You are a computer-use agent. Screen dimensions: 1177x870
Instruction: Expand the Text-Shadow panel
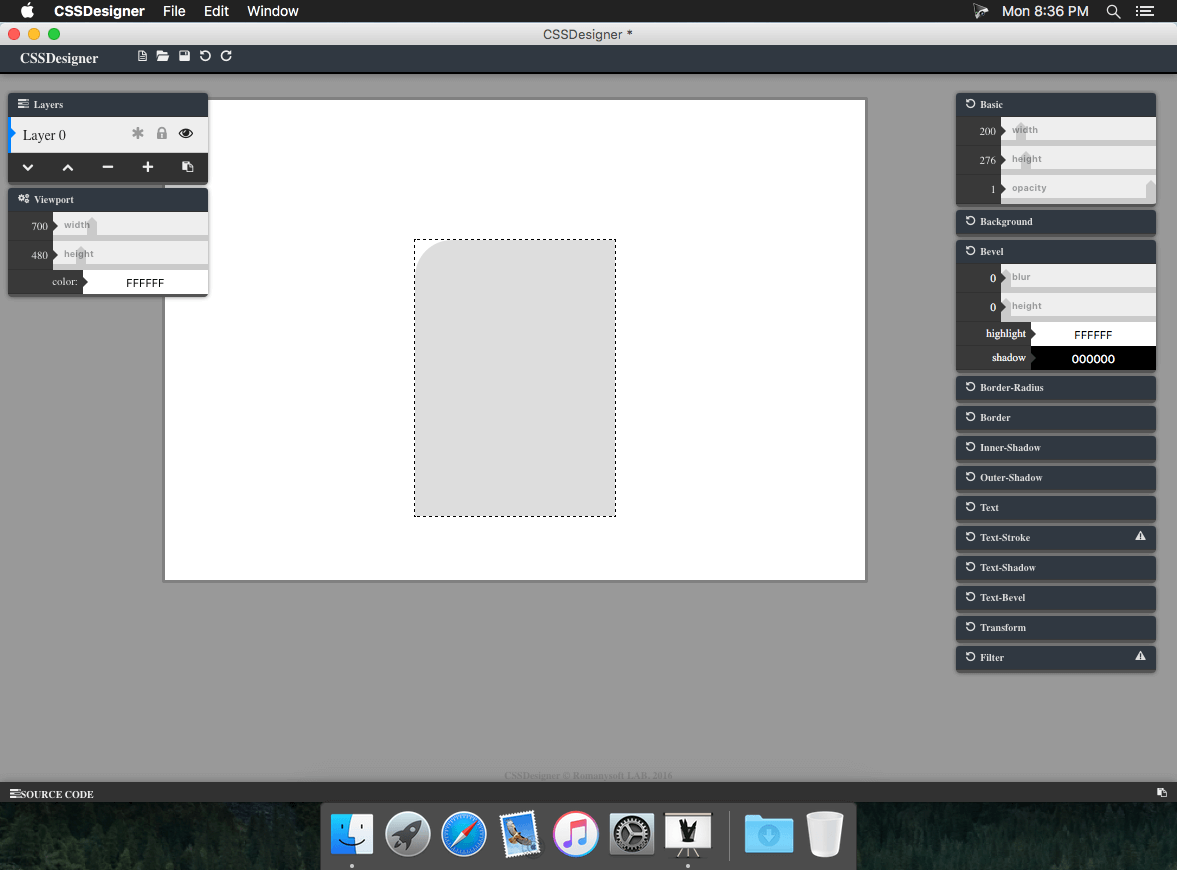tap(1055, 567)
